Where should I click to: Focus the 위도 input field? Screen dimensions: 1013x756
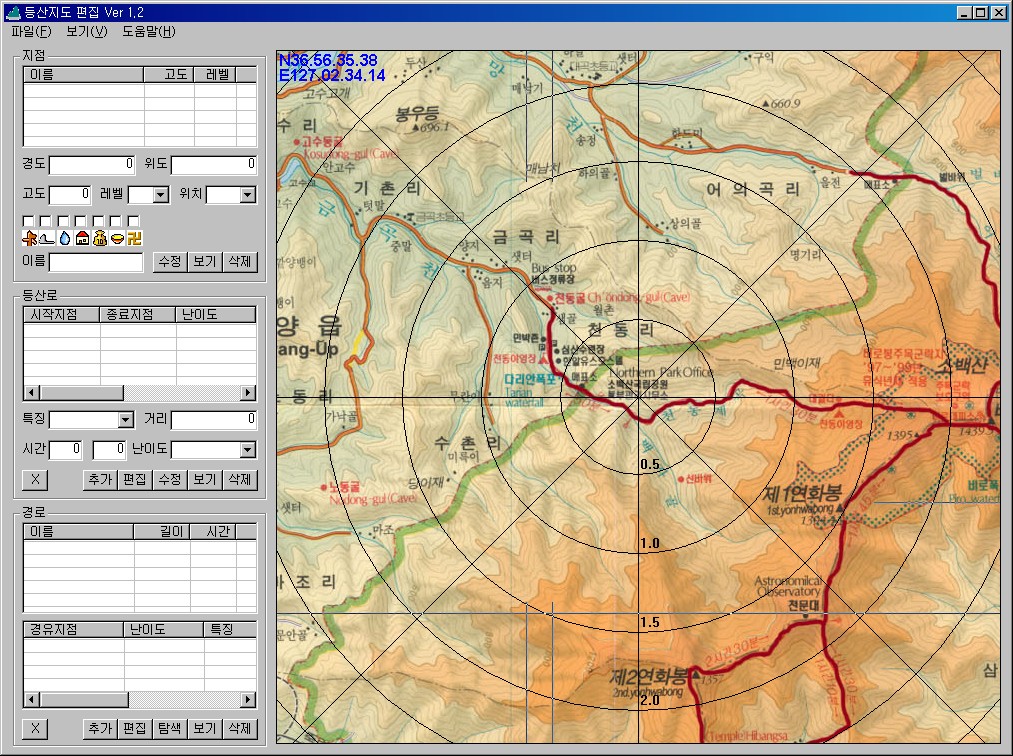pyautogui.click(x=214, y=165)
